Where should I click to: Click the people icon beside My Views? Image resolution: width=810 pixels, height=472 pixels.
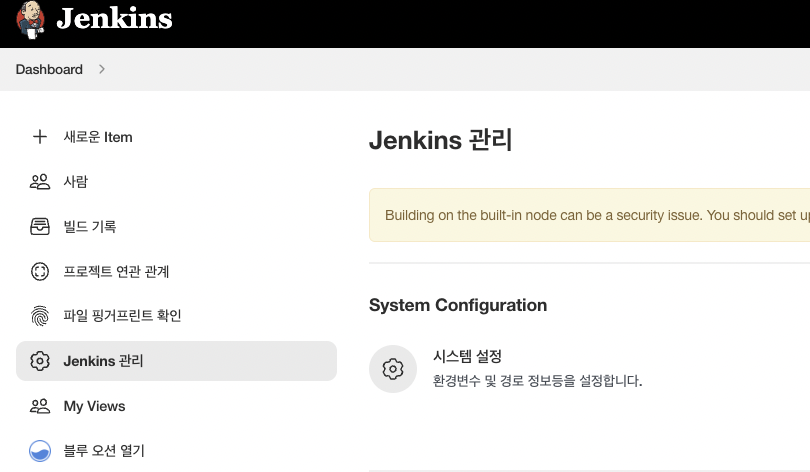(40, 406)
